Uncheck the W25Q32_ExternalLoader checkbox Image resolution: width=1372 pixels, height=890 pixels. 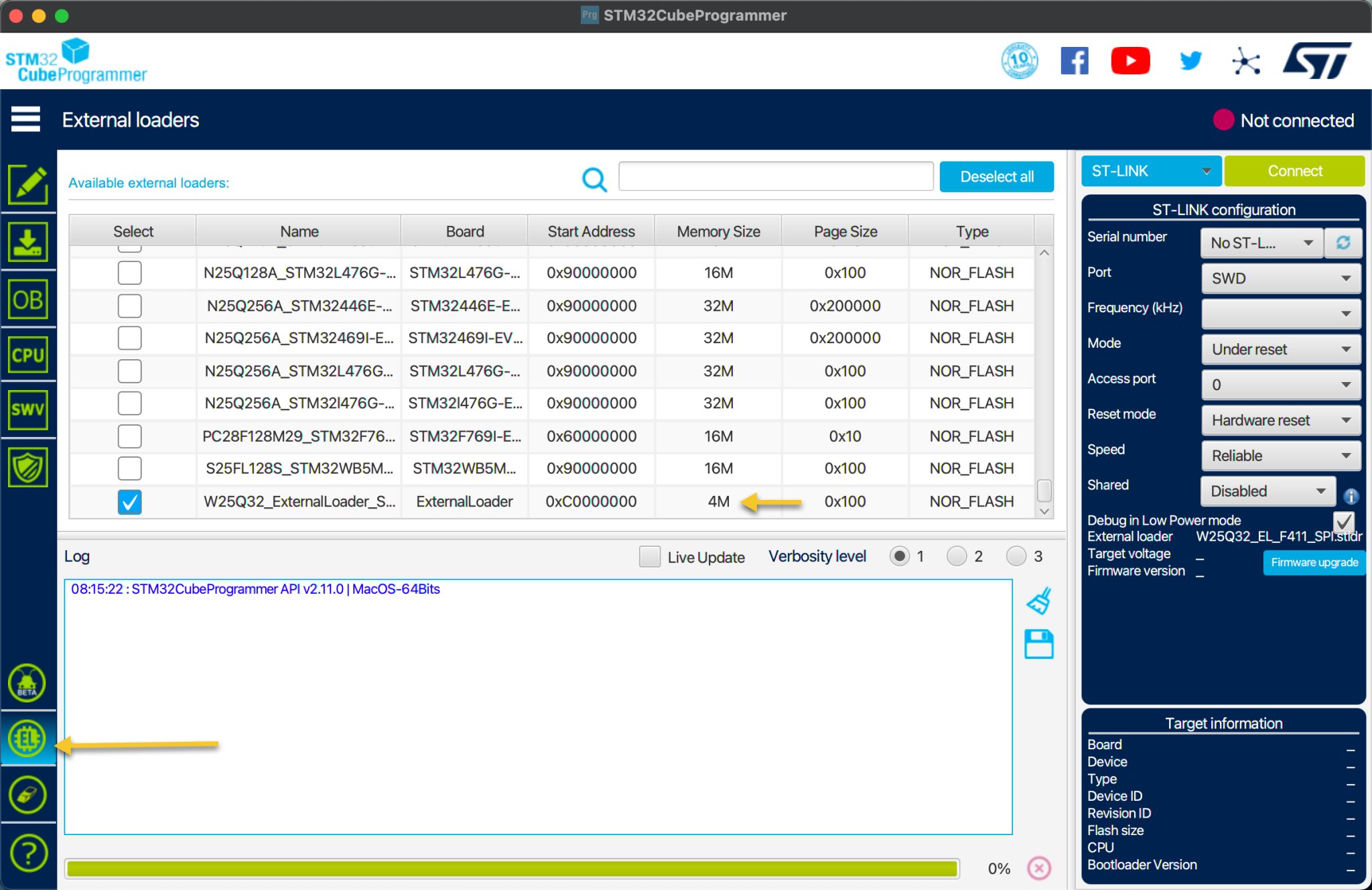pyautogui.click(x=130, y=502)
